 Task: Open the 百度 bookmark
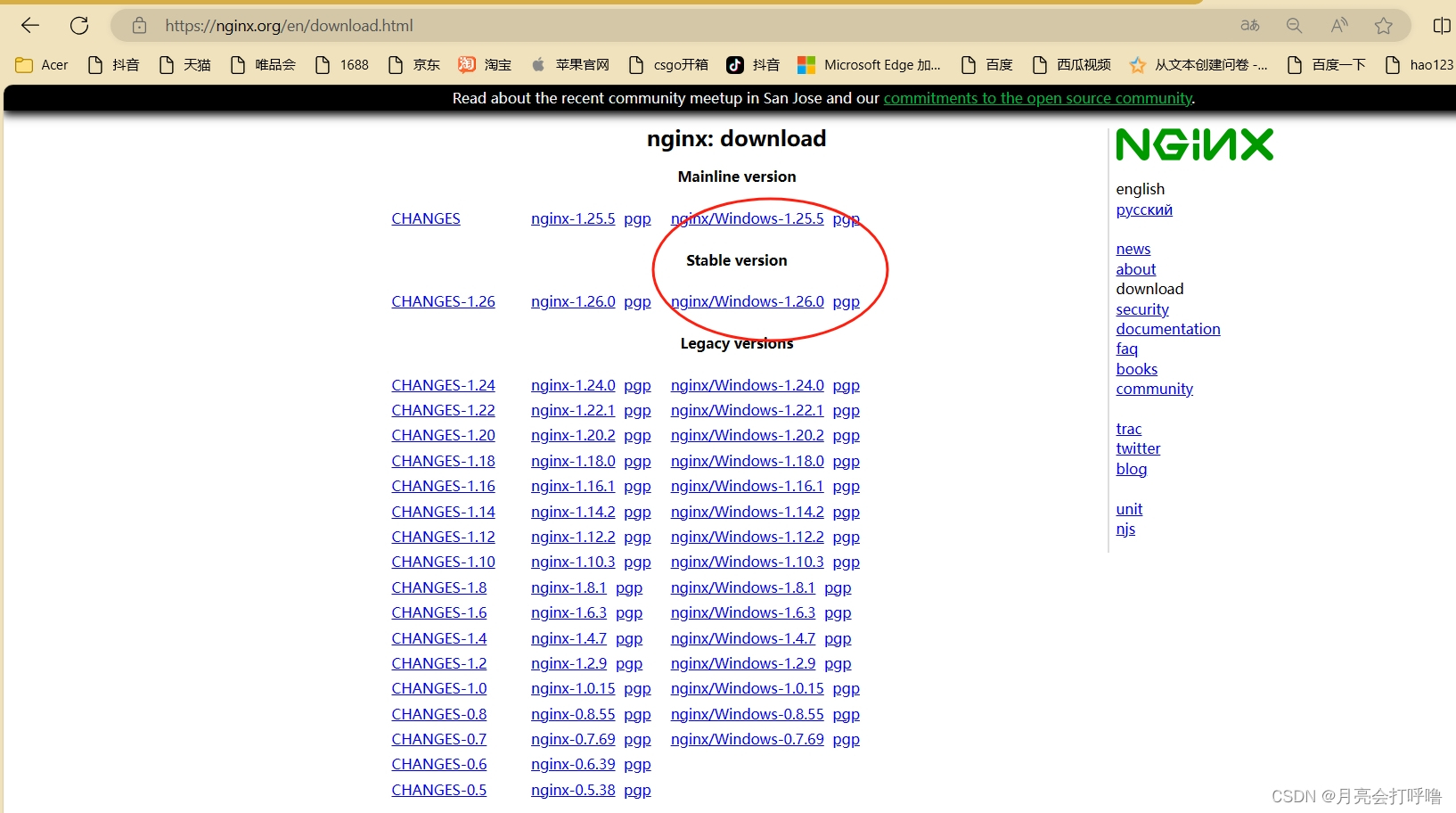point(987,64)
